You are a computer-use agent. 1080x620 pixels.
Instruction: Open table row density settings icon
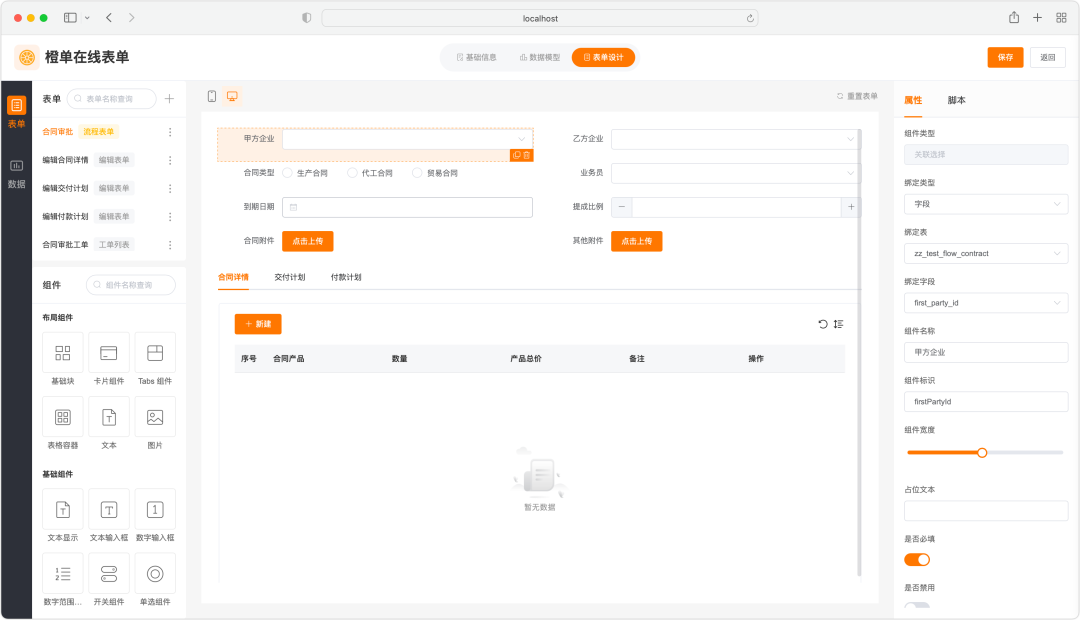(838, 324)
